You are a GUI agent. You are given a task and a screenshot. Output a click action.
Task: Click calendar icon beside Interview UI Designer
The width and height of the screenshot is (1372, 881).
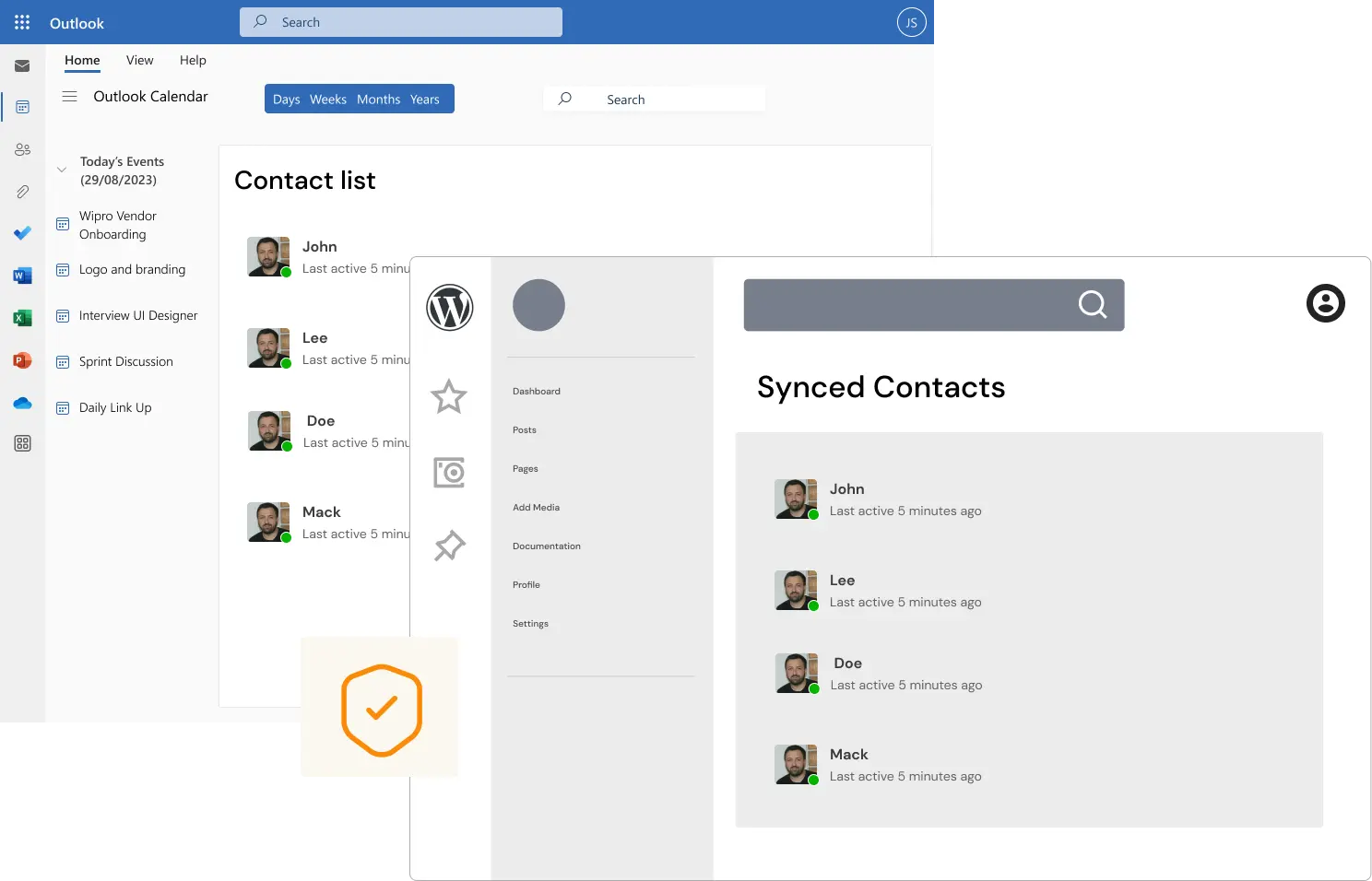[x=63, y=316]
